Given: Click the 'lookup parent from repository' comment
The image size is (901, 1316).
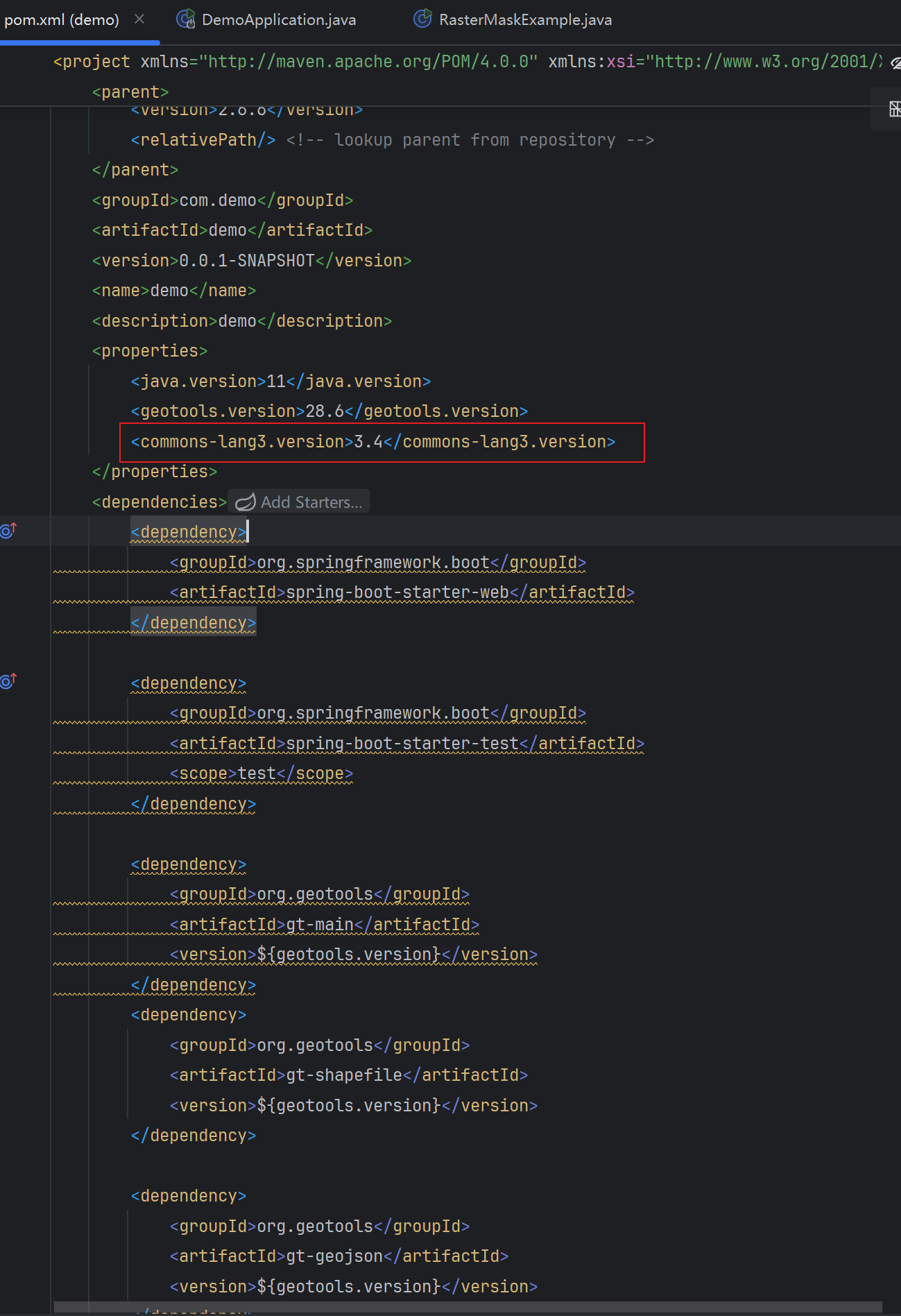Looking at the screenshot, I should [470, 140].
